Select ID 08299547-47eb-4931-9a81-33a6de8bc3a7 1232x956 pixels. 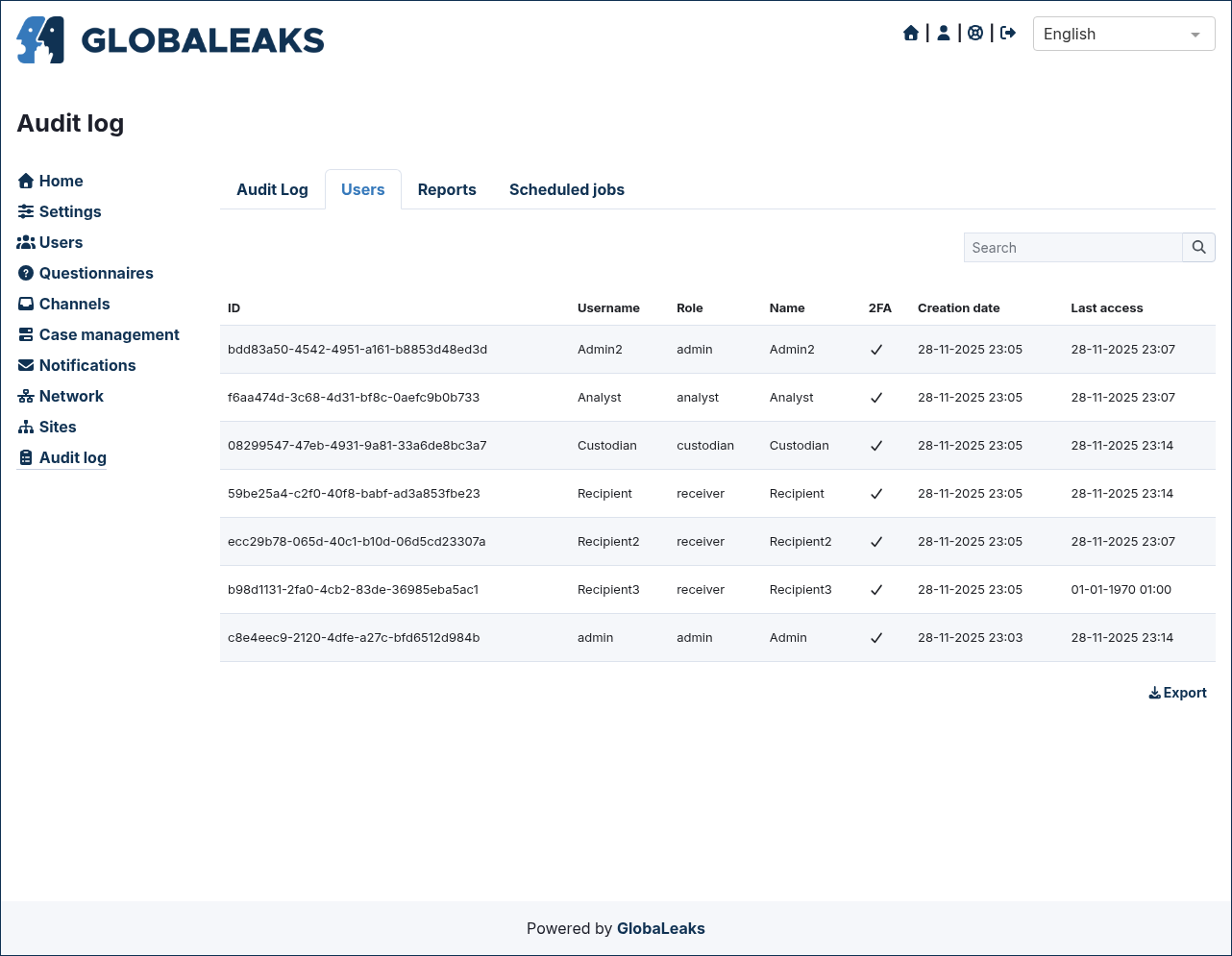pos(357,446)
